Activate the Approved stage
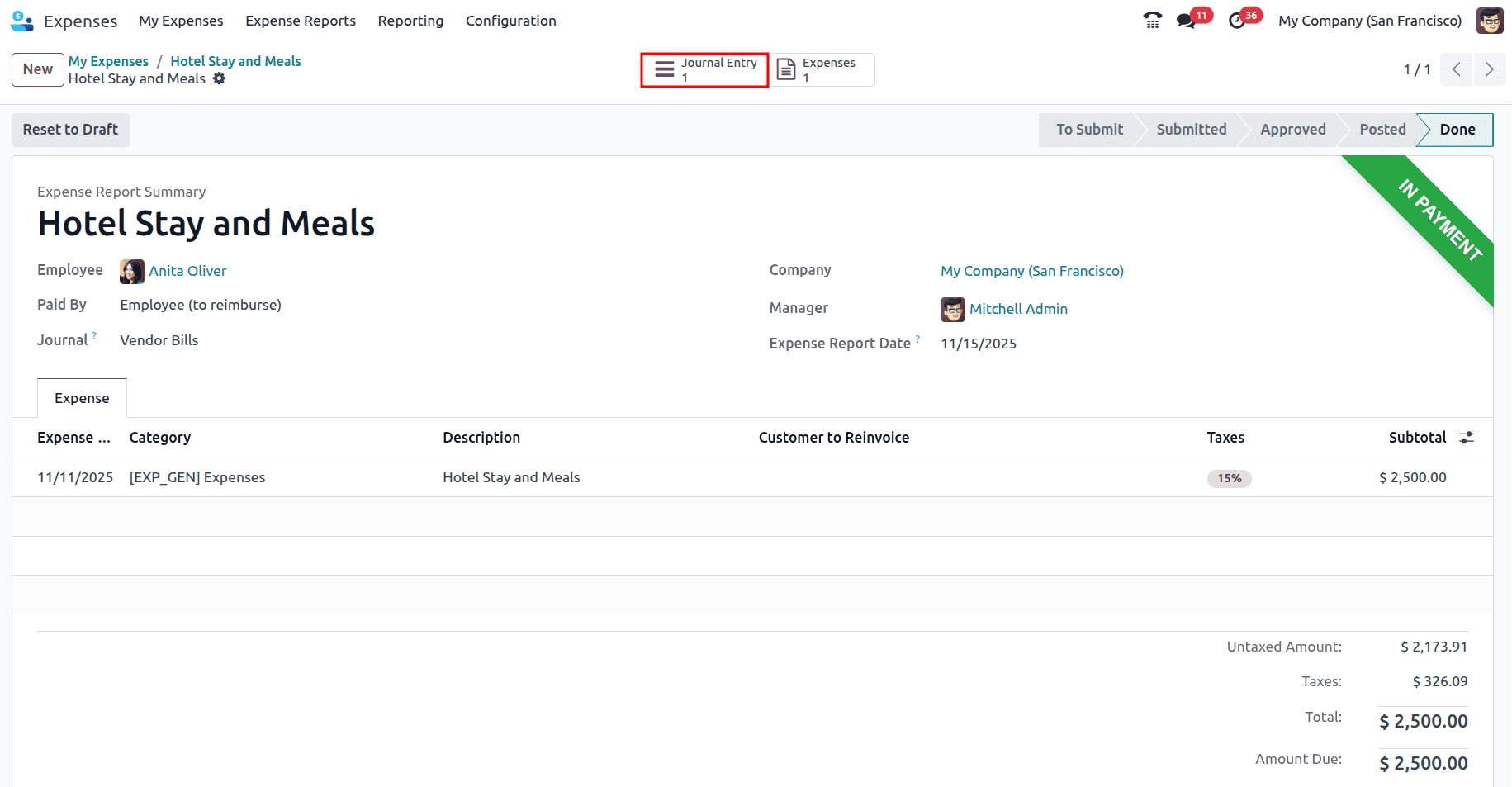Screen dimensions: 1512x787 pos(1292,130)
